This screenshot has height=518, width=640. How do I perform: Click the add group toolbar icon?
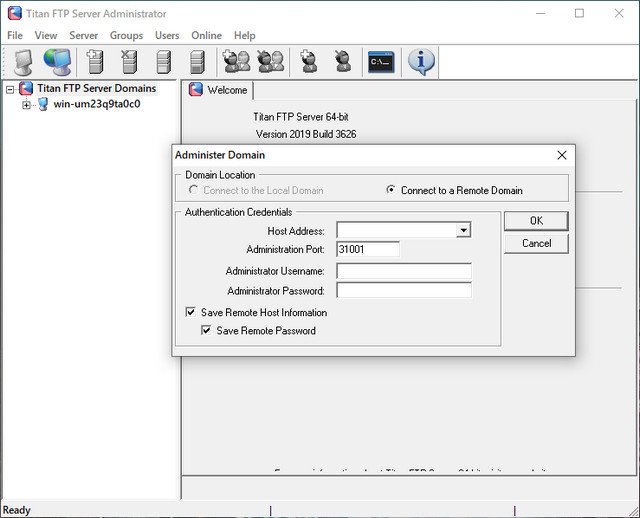pyautogui.click(x=237, y=62)
